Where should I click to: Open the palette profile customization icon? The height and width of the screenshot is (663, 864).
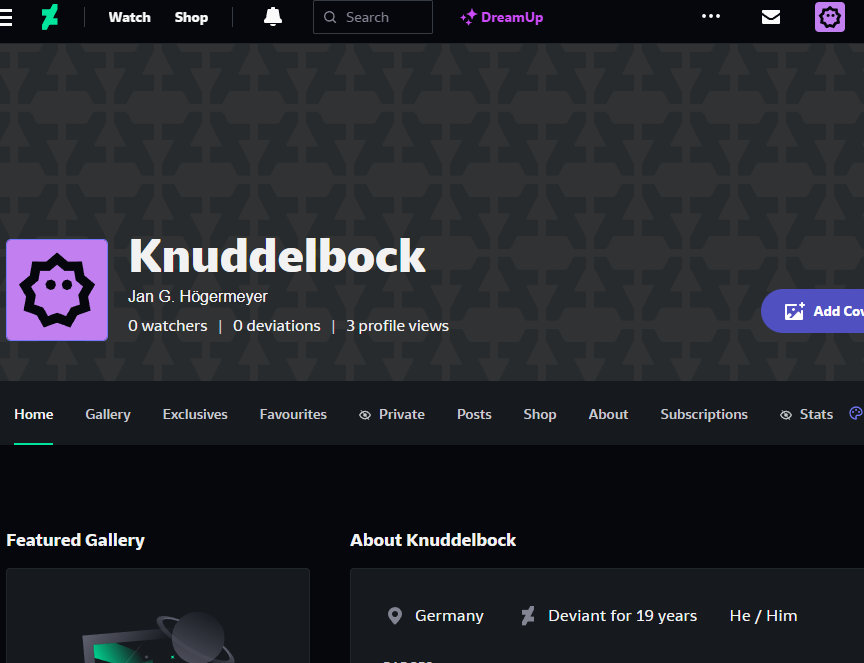click(x=857, y=413)
